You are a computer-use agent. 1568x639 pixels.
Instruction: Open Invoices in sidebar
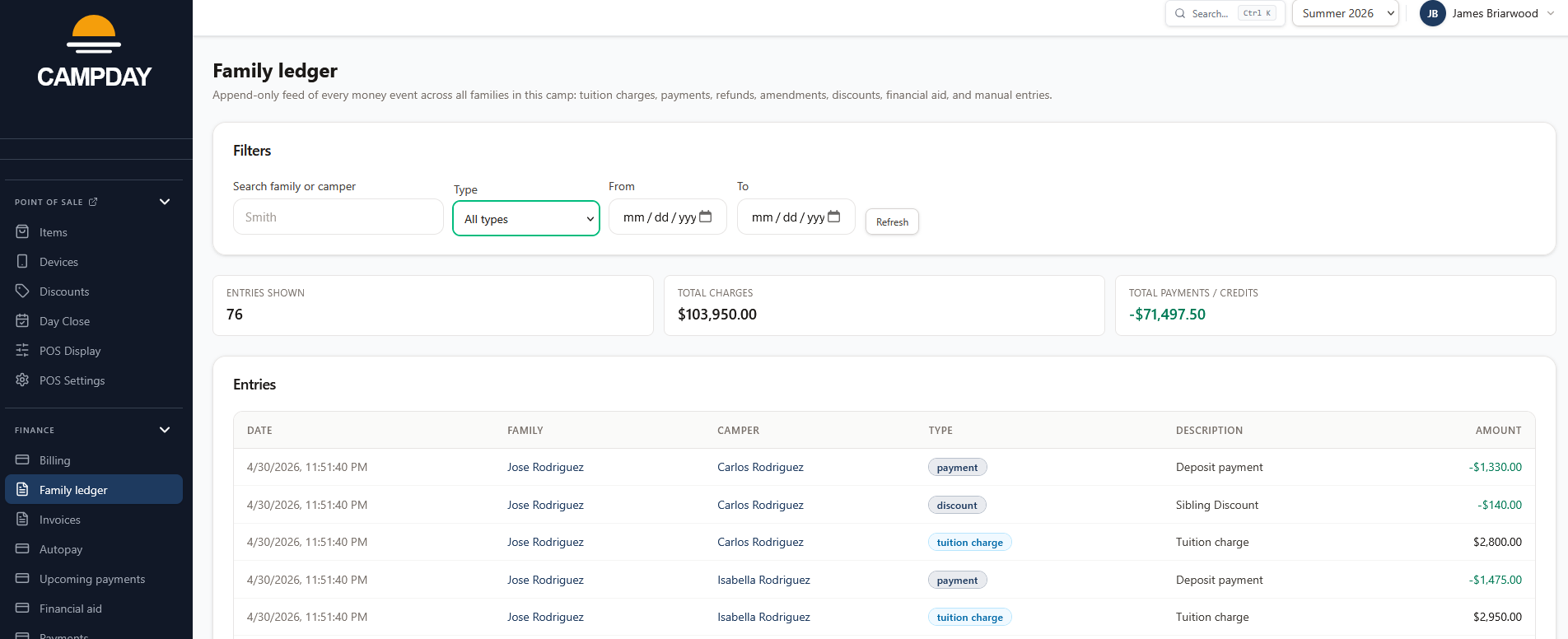point(94,520)
